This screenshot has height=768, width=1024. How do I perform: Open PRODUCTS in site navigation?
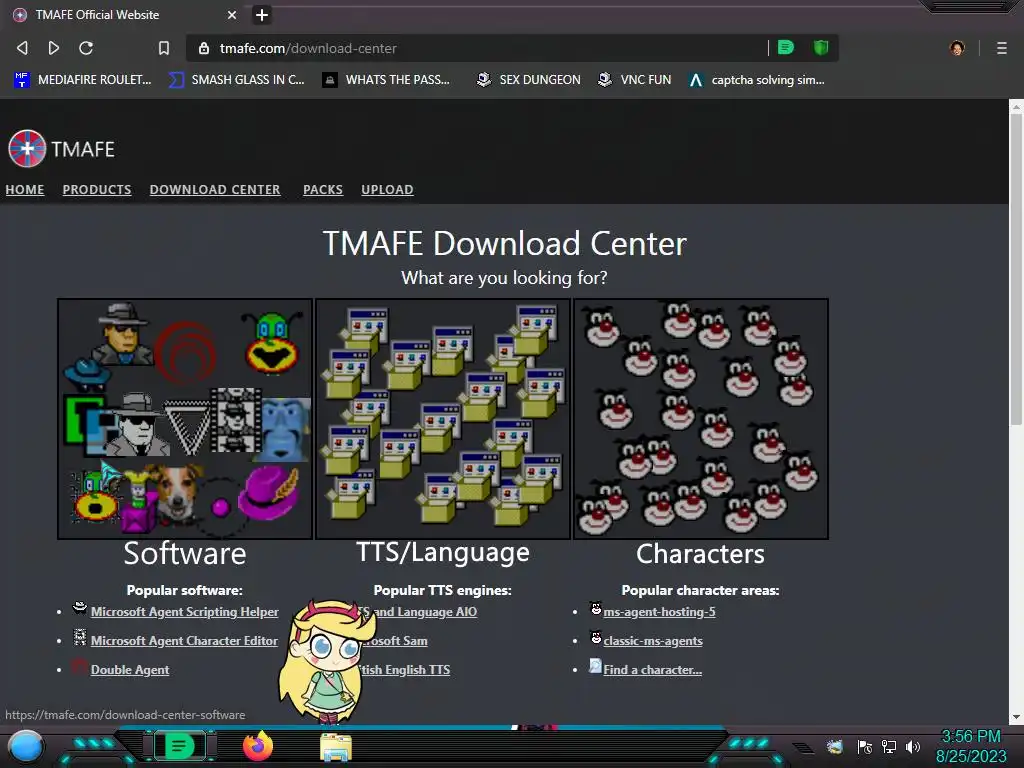coord(97,189)
